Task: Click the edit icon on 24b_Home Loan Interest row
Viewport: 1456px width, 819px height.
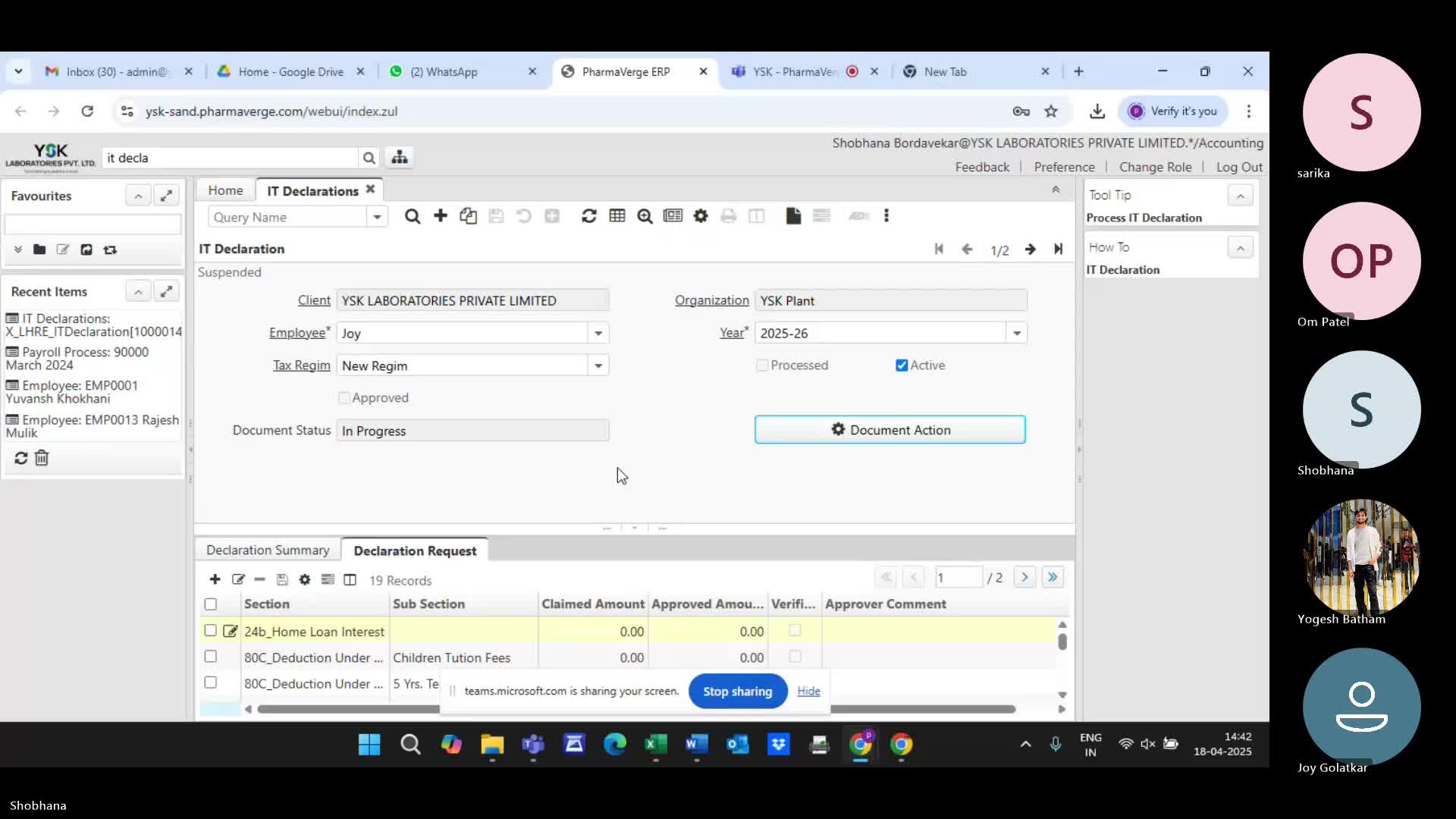Action: (x=231, y=631)
